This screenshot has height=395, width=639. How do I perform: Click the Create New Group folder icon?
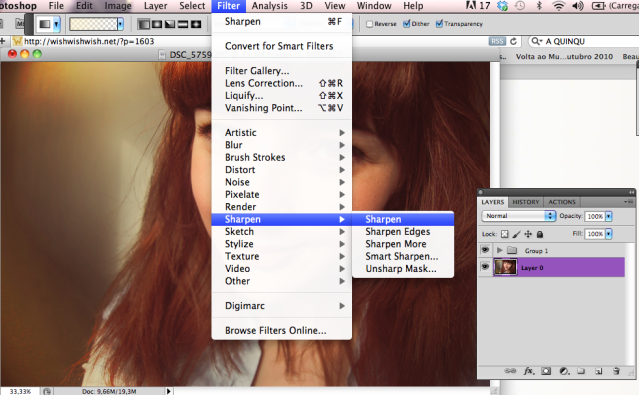point(581,371)
